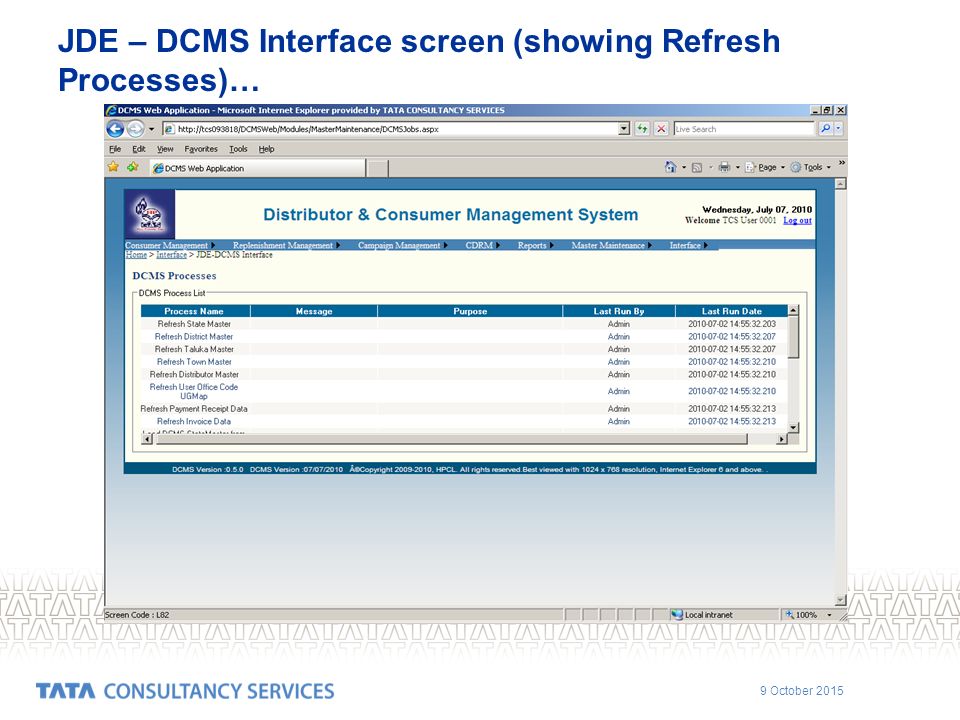
Task: Open the Edit menu
Action: (x=139, y=149)
